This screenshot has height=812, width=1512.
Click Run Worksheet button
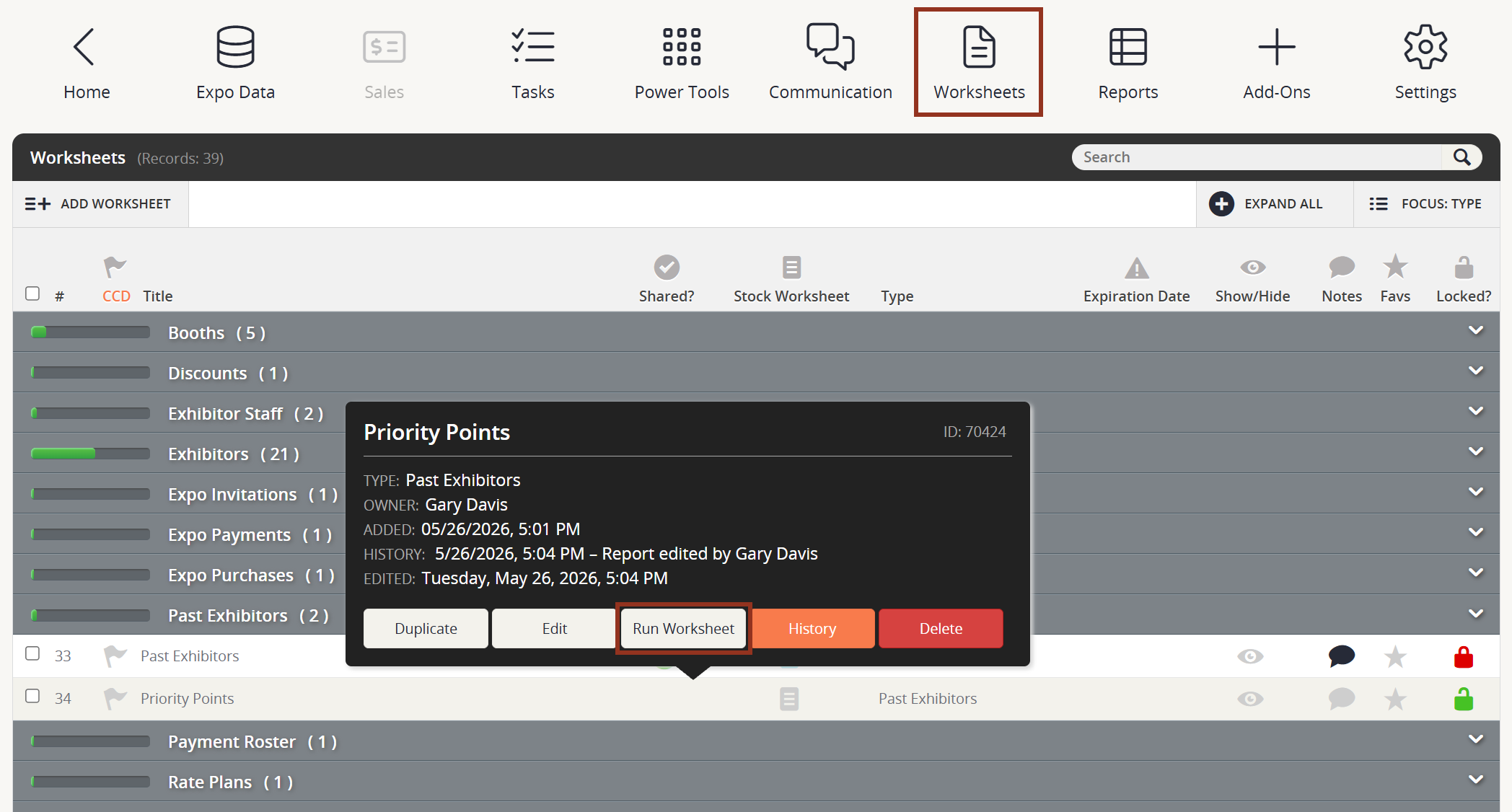[683, 628]
